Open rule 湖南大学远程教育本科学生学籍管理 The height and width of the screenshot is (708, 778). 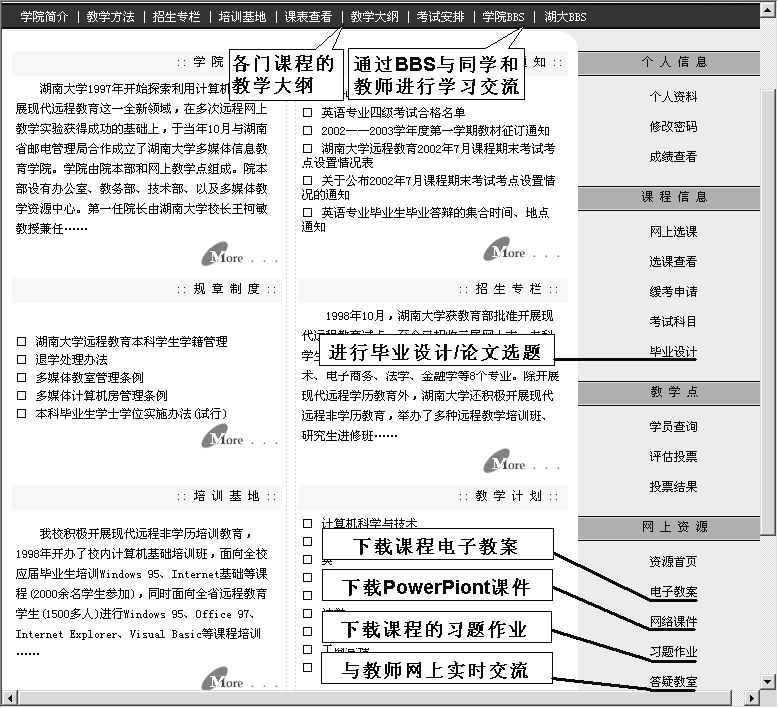point(131,341)
